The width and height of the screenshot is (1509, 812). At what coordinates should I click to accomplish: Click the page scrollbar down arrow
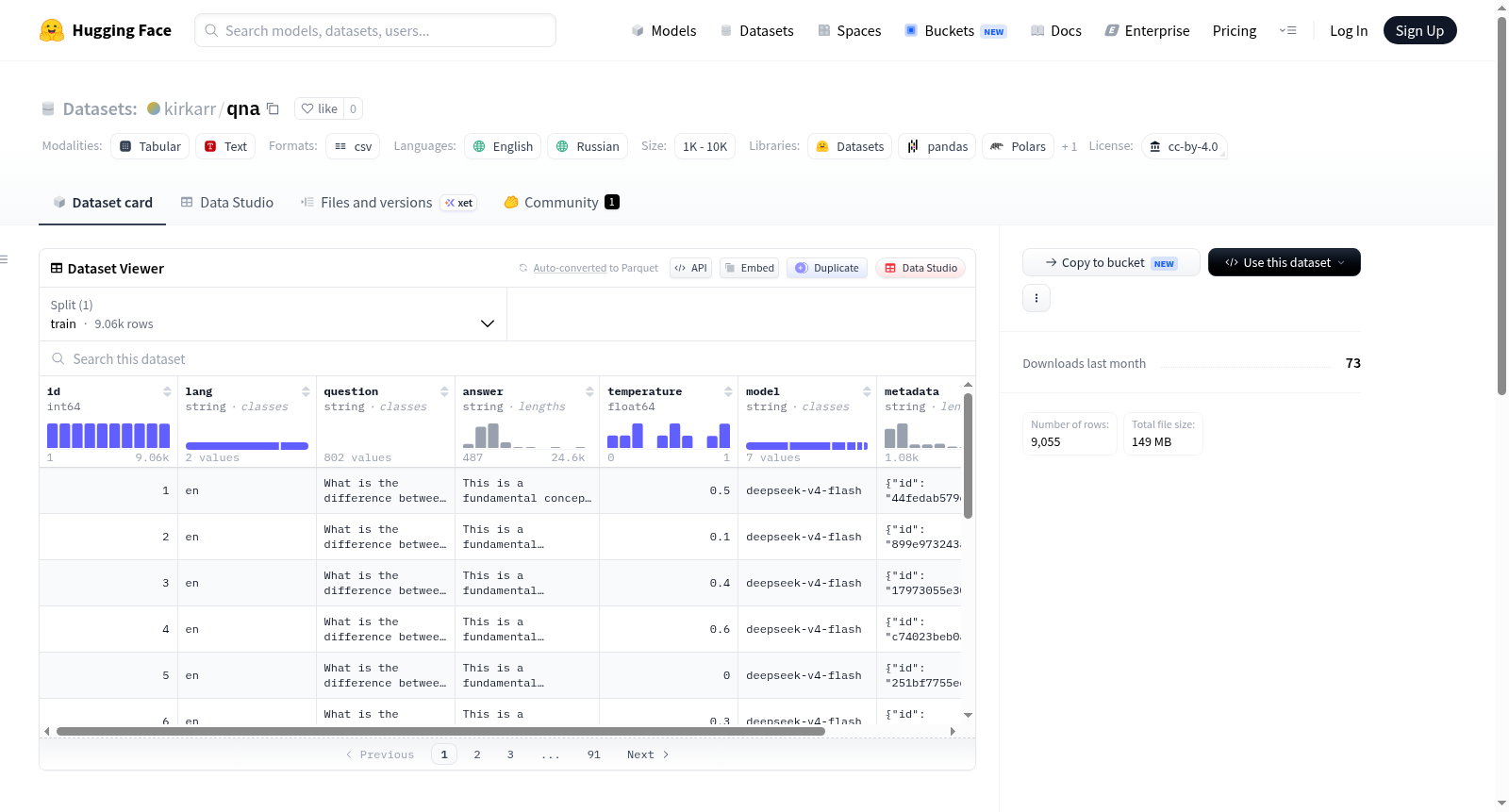[x=1501, y=804]
